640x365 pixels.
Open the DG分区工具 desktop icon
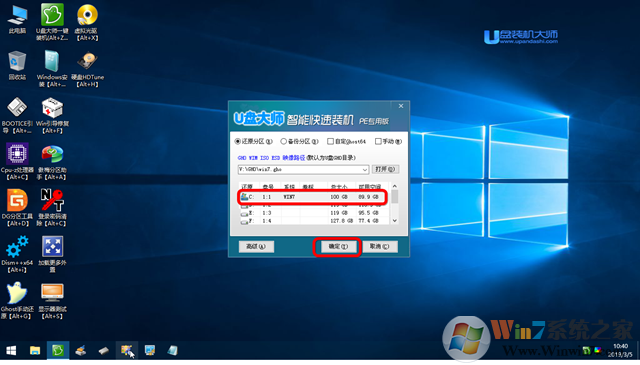(17, 208)
